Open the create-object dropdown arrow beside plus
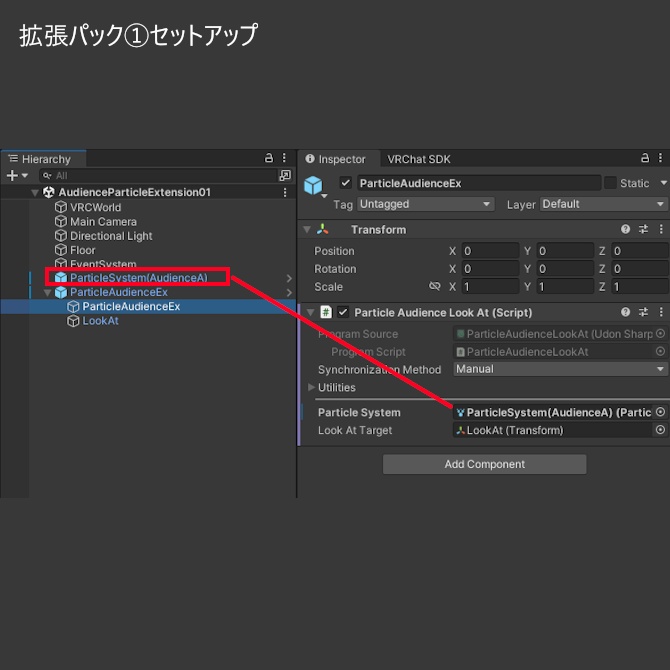Image resolution: width=670 pixels, height=670 pixels. [24, 175]
